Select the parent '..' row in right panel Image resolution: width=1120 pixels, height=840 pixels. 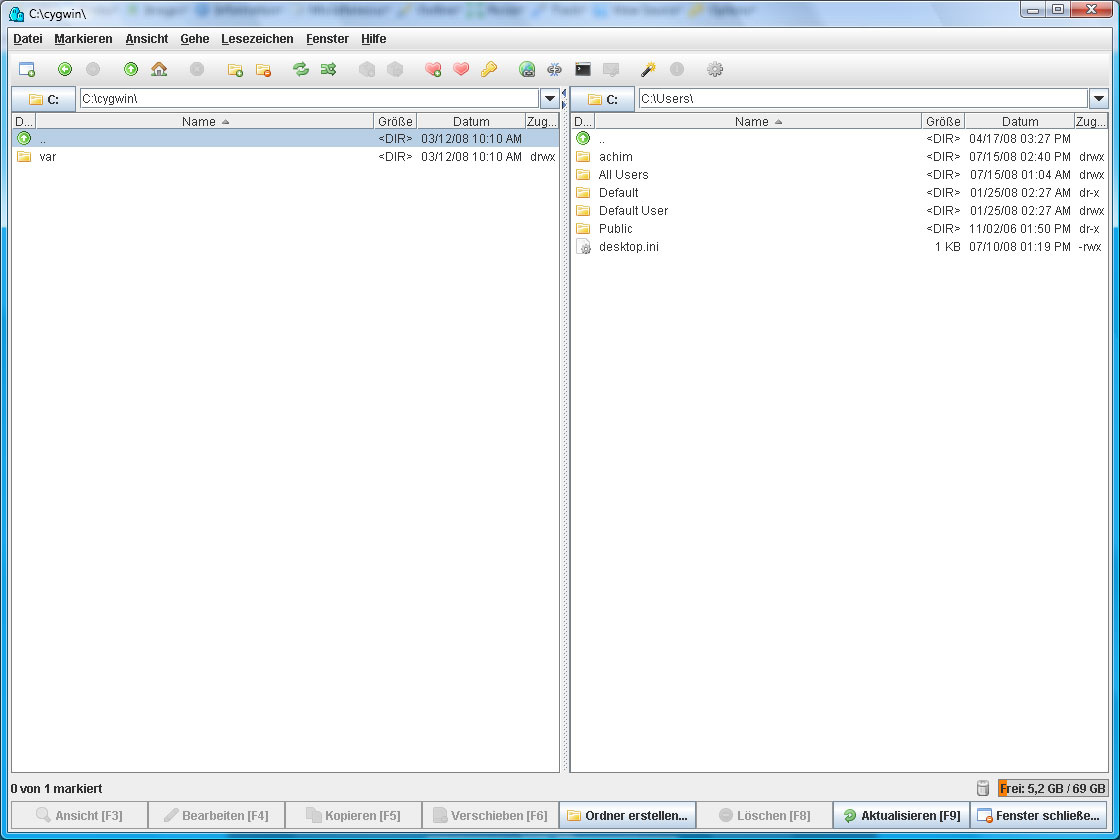click(x=839, y=139)
